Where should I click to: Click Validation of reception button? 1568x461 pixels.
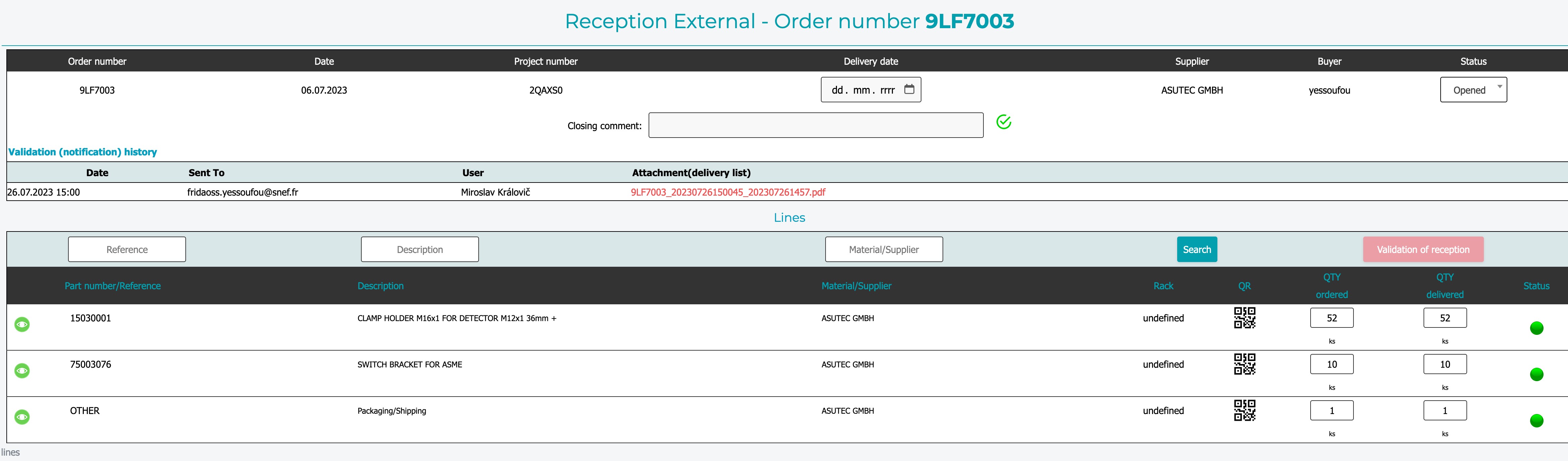pos(1423,250)
